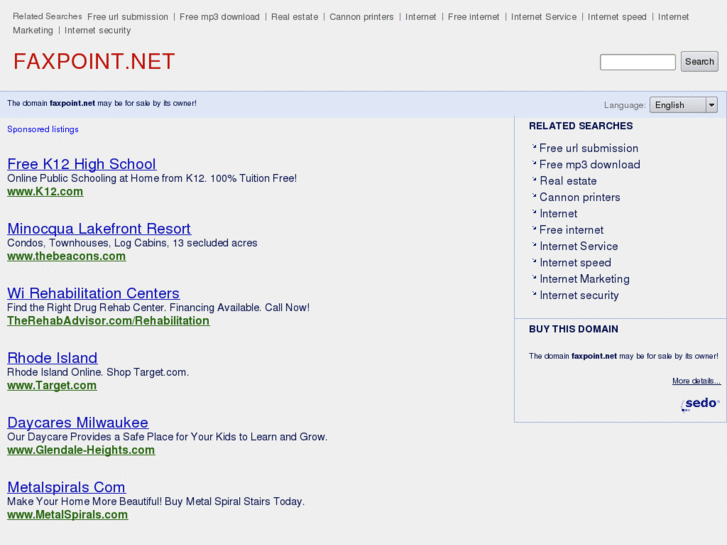This screenshot has height=545, width=727.
Task: Click the Sponsored listings label
Action: (43, 129)
